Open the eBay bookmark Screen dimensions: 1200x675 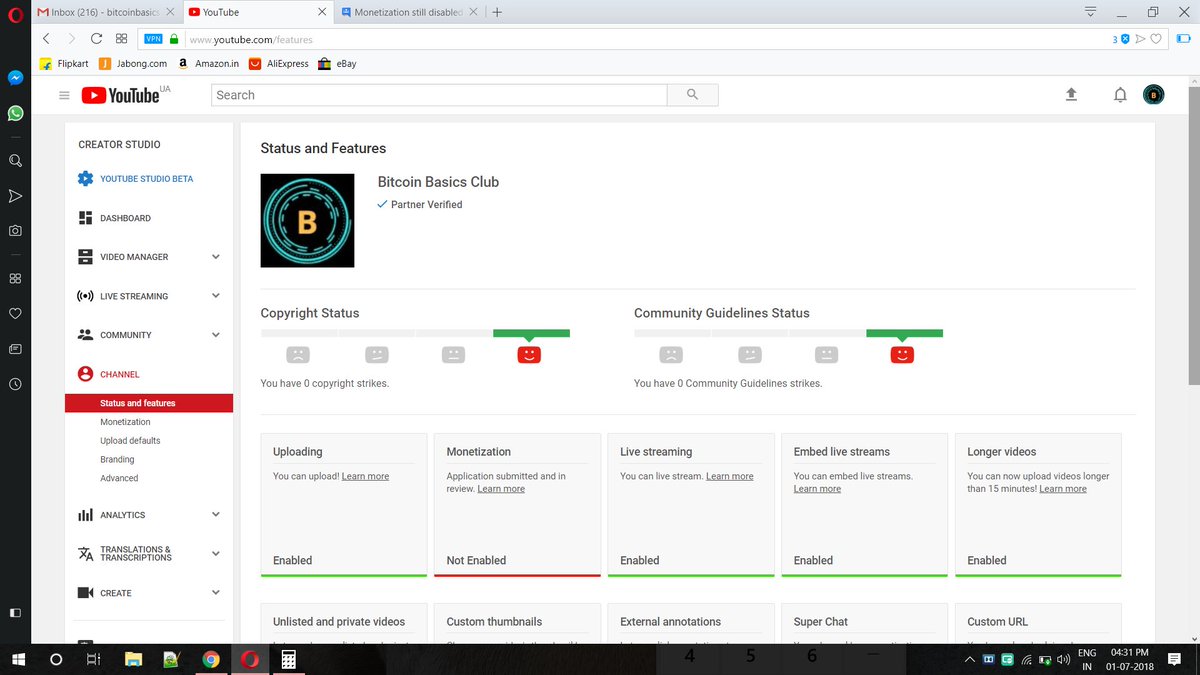point(337,63)
